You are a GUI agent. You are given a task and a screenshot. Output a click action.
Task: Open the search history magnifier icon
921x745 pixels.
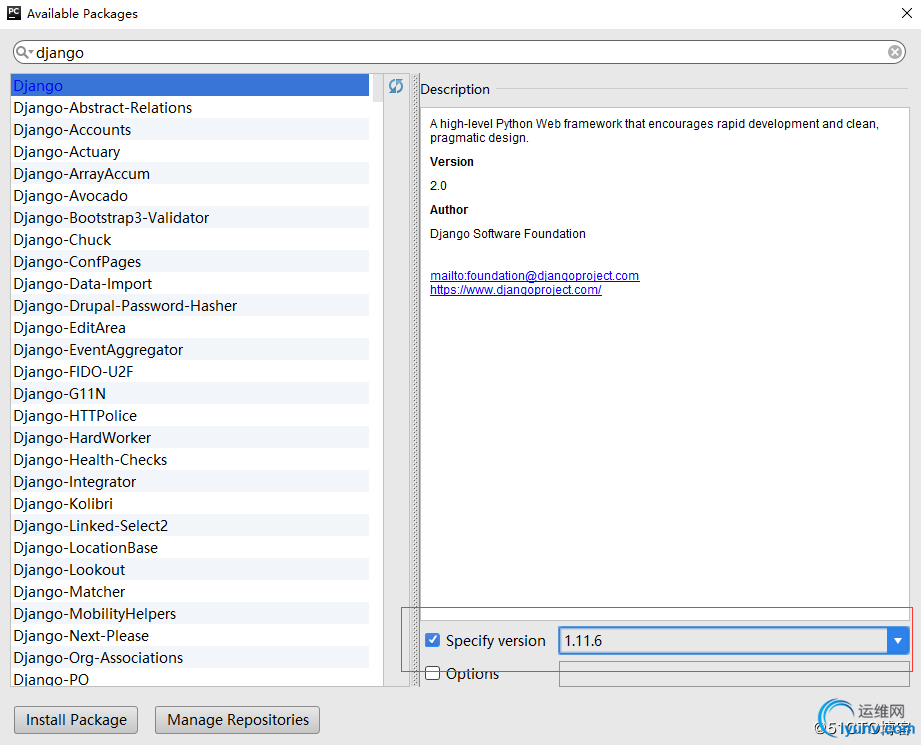click(23, 52)
